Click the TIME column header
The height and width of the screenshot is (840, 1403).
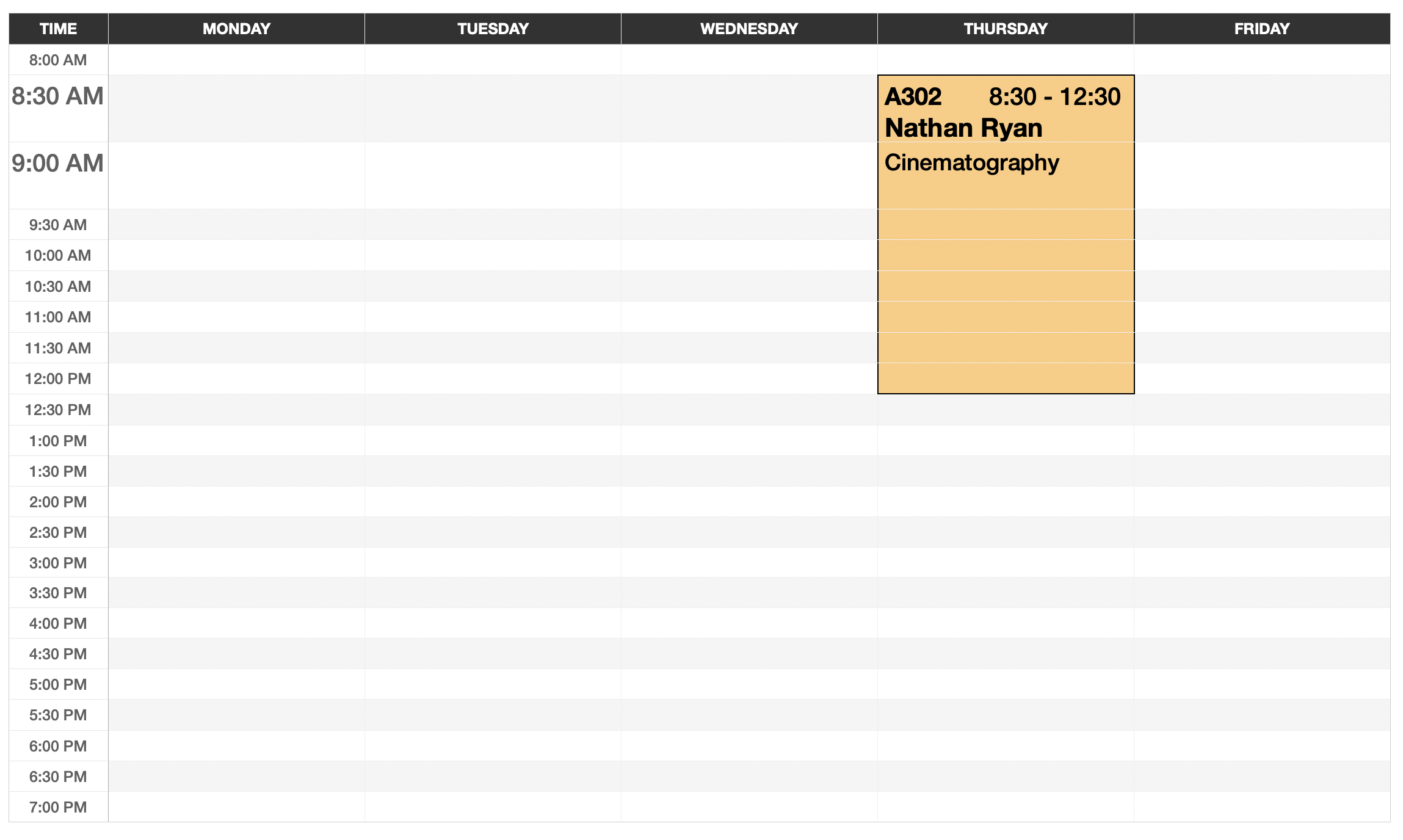tap(58, 29)
